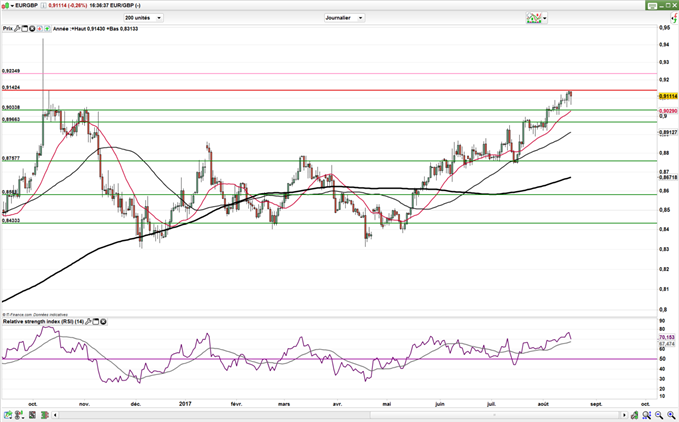The image size is (679, 422).
Task: Click the 0,89127 axis value tag
Action: tap(668, 132)
